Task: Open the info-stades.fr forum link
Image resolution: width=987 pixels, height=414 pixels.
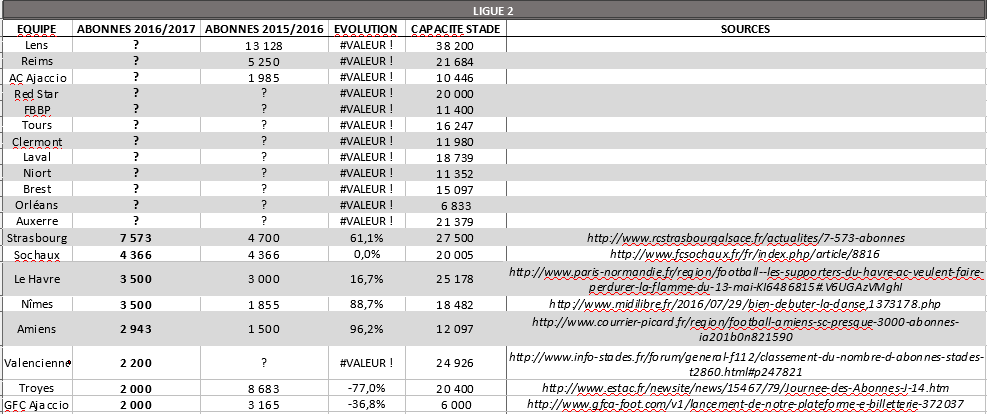Action: [x=745, y=363]
